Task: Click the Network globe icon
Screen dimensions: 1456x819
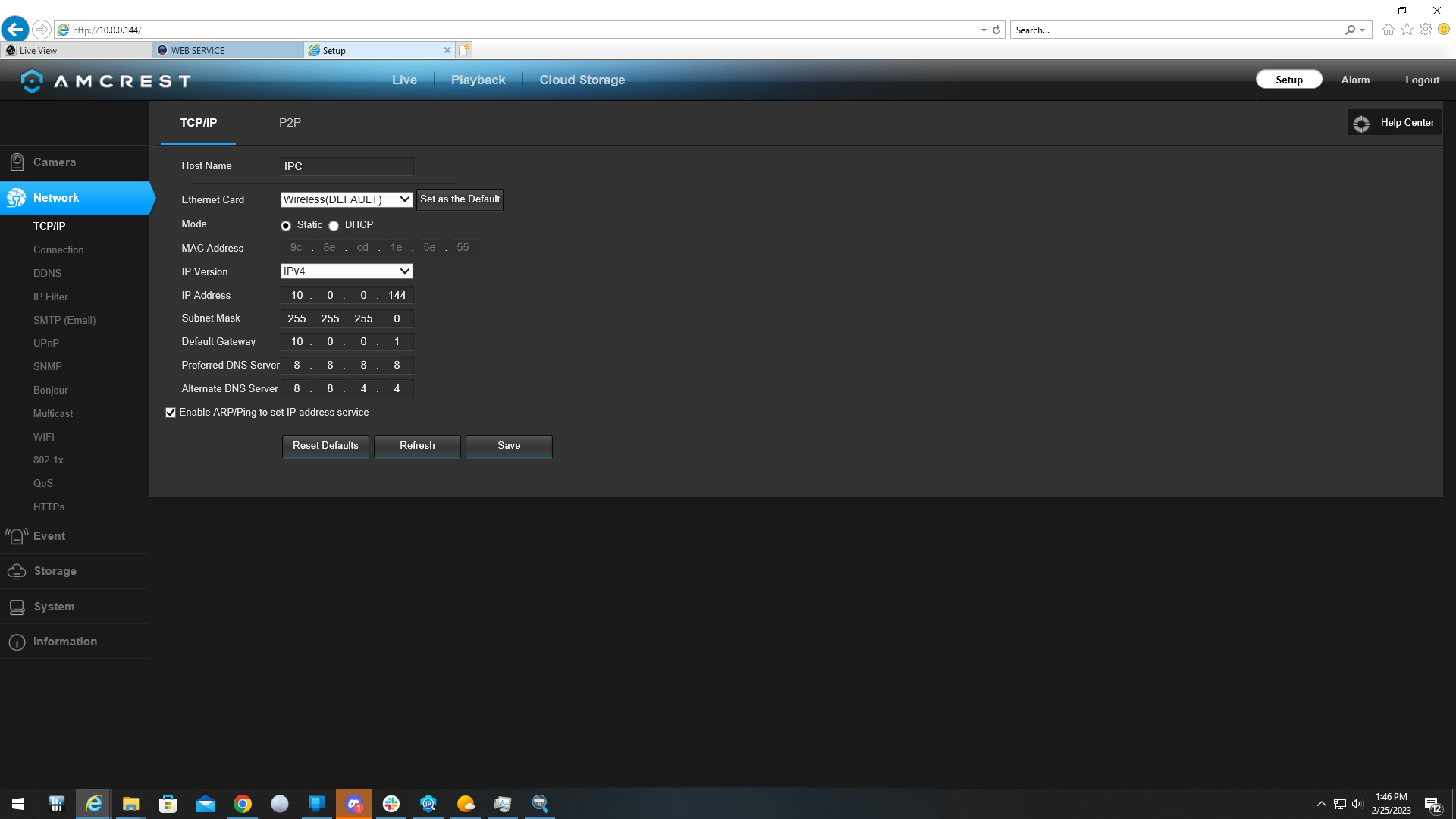Action: 16,198
